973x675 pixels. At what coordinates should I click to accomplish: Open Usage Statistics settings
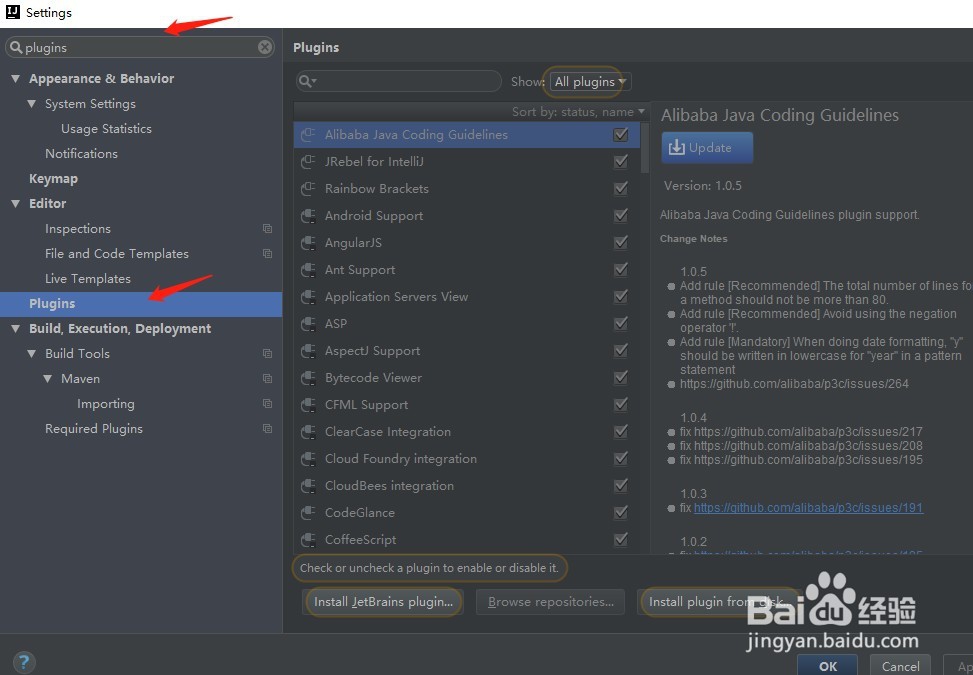(x=106, y=128)
